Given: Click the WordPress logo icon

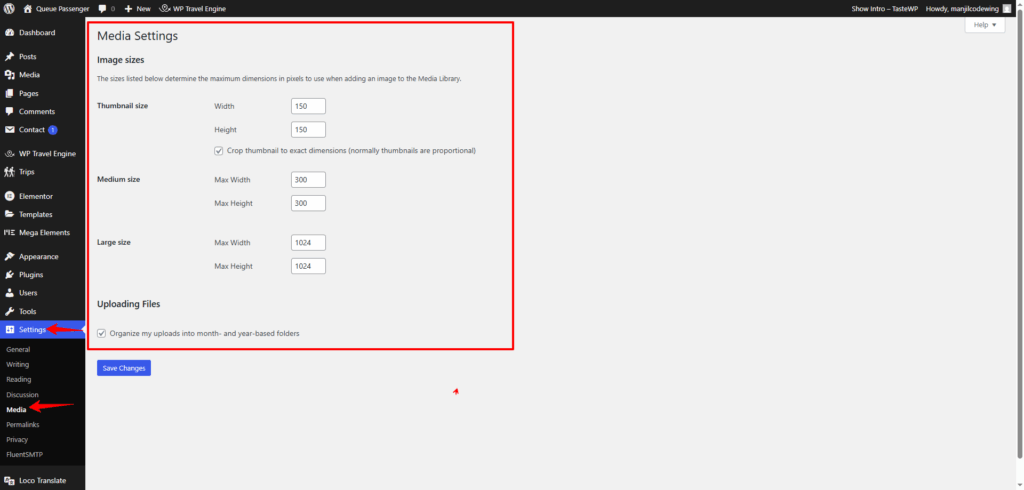Looking at the screenshot, I should (x=9, y=8).
